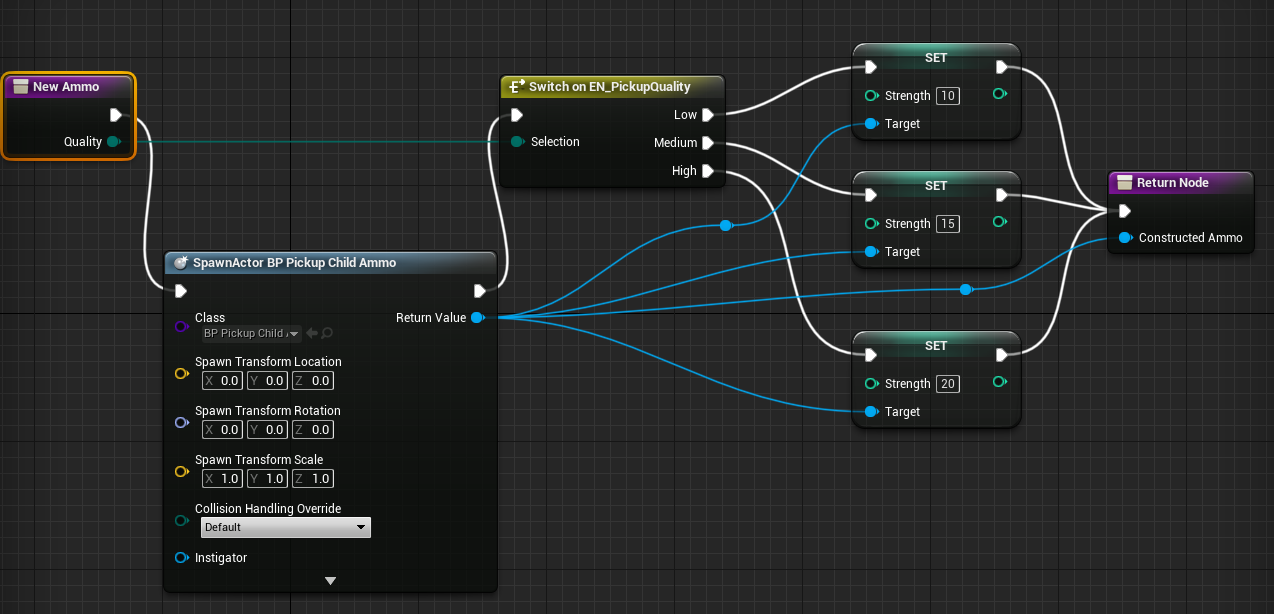
Task: Click the Constructed Ammo input pin
Action: tap(1125, 238)
